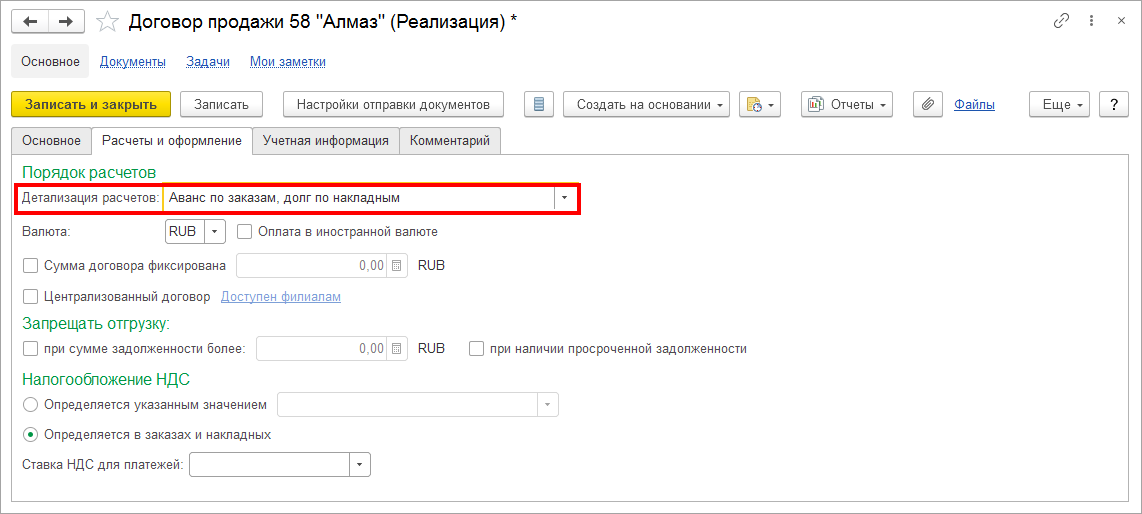
Task: Toggle "Централизованный договор" checkbox
Action: pyautogui.click(x=30, y=297)
